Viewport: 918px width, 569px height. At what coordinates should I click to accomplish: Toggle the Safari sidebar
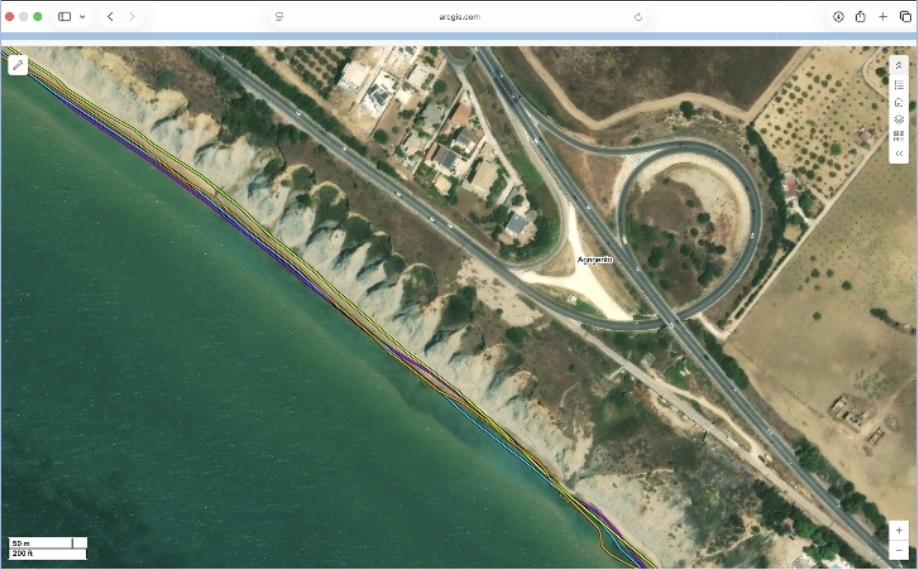(x=64, y=17)
